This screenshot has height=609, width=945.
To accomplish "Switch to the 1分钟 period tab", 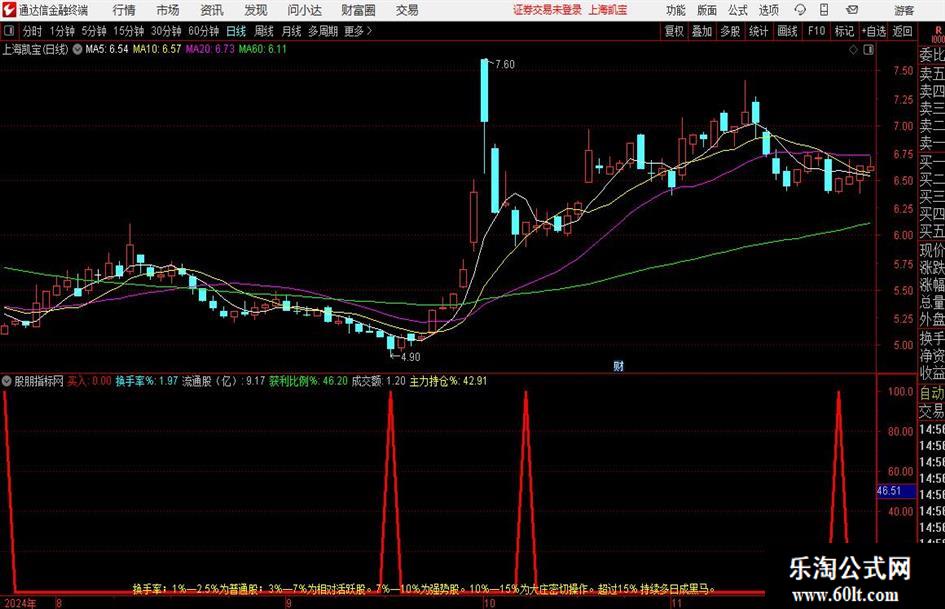I will click(61, 31).
